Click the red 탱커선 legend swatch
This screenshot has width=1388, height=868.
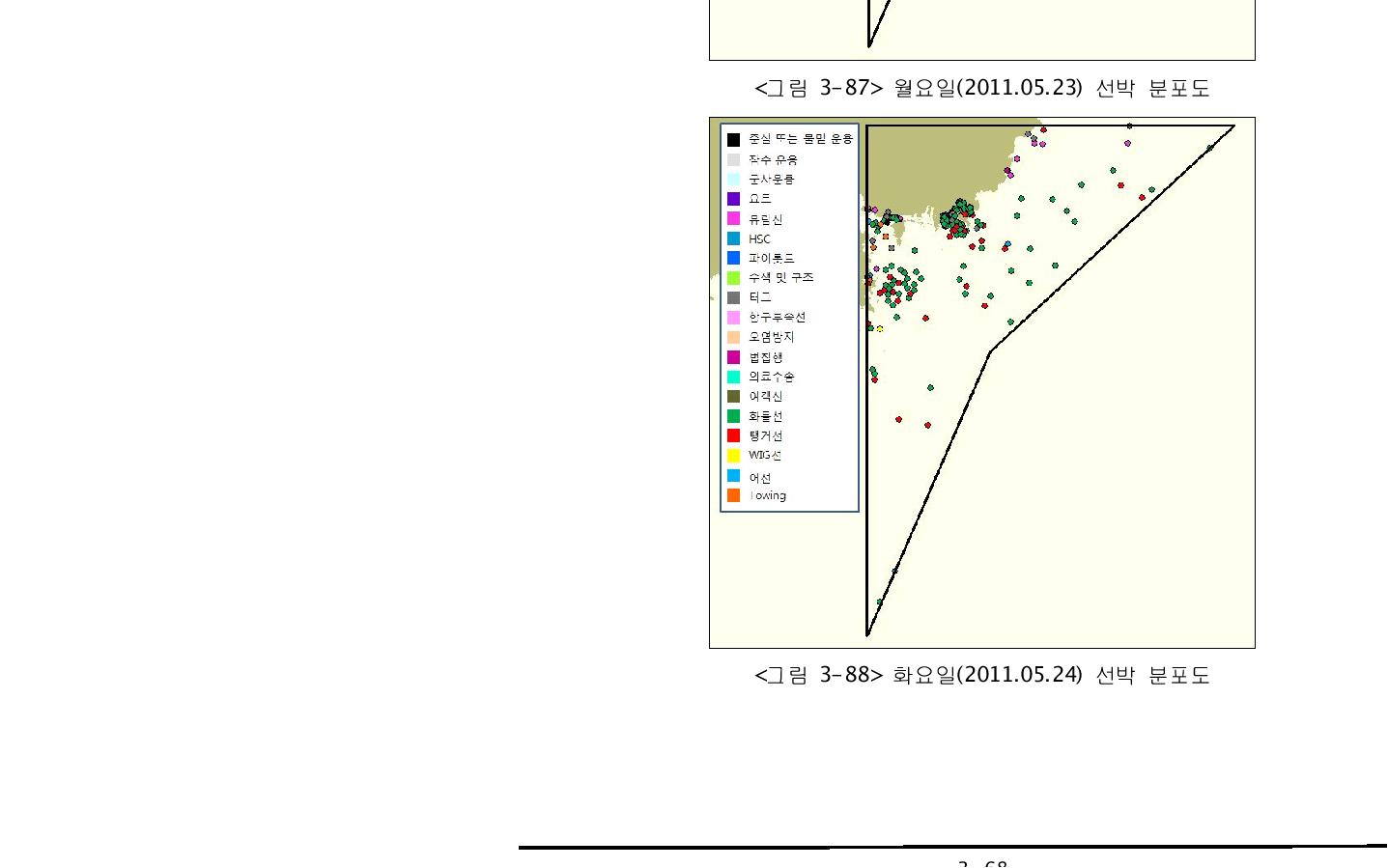click(x=734, y=435)
